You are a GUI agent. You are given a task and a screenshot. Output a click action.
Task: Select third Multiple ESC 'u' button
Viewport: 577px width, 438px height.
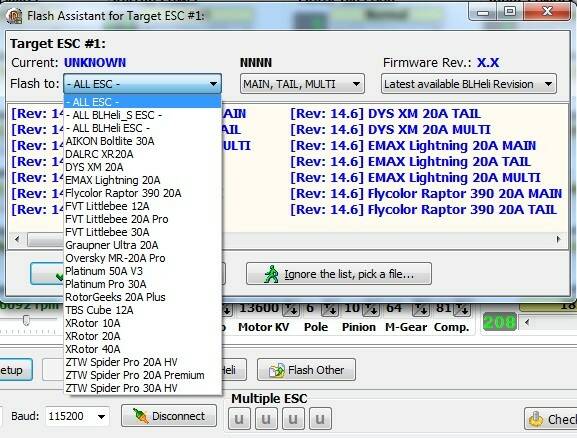click(x=293, y=419)
